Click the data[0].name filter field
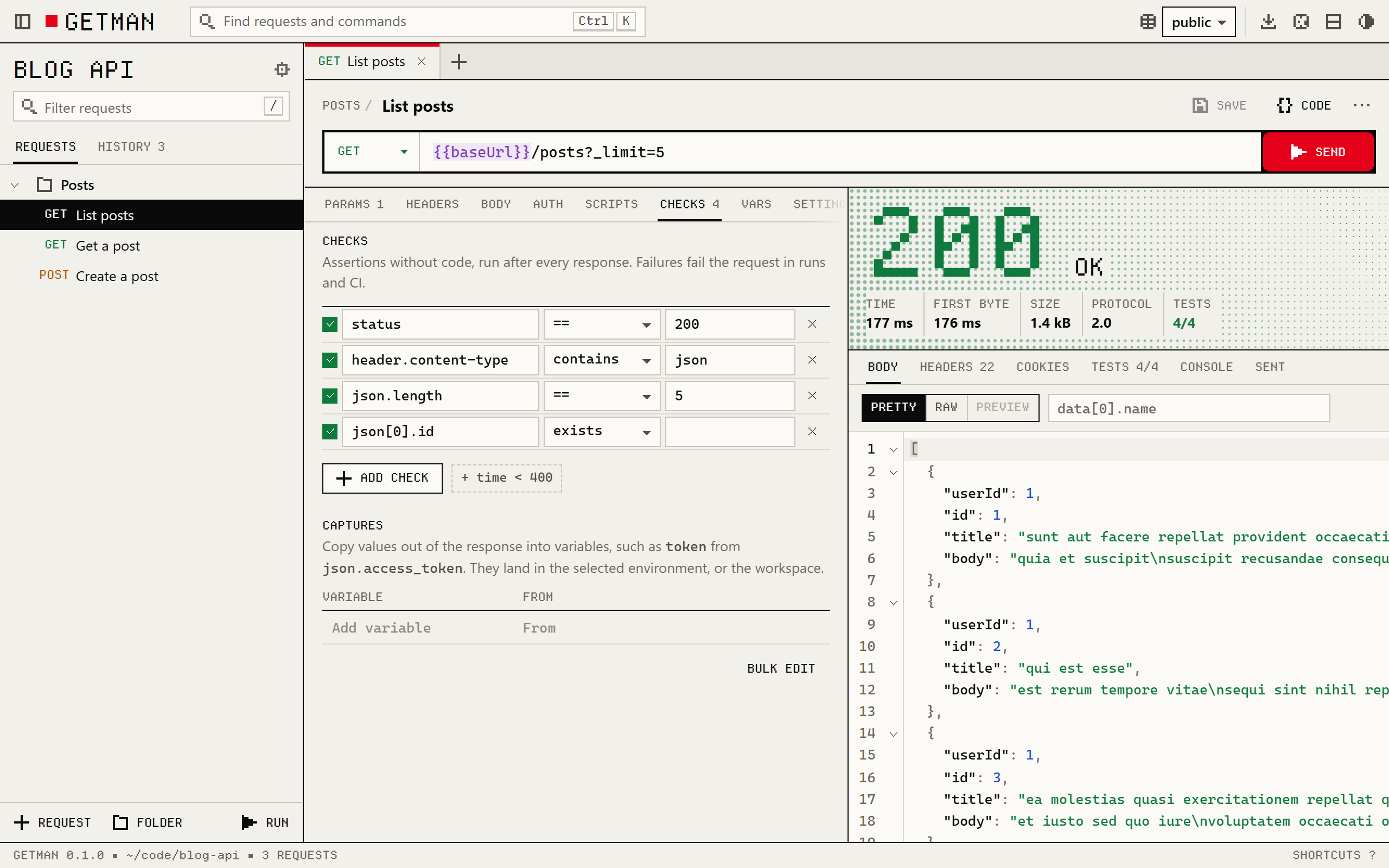The image size is (1389, 868). click(x=1189, y=408)
